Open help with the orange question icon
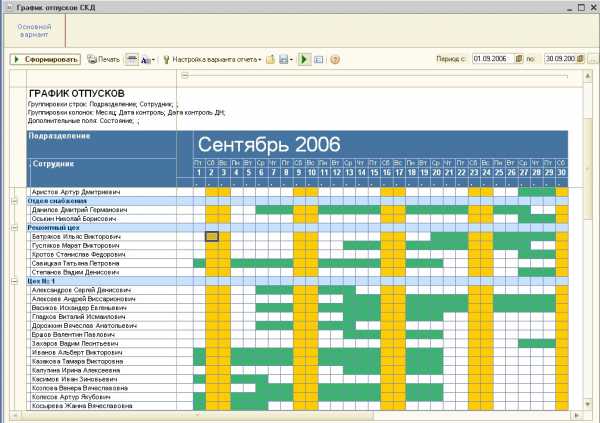This screenshot has width=600, height=423. point(335,60)
